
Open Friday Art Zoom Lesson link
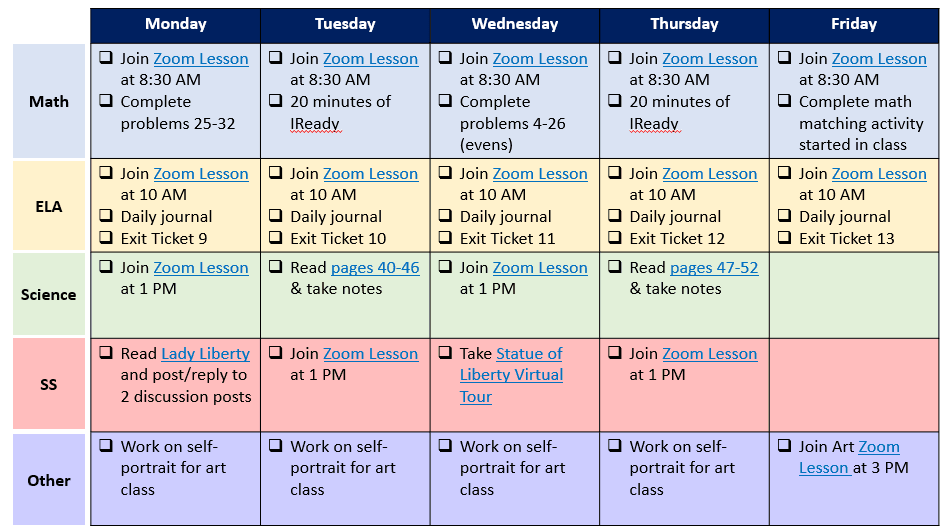pos(849,457)
